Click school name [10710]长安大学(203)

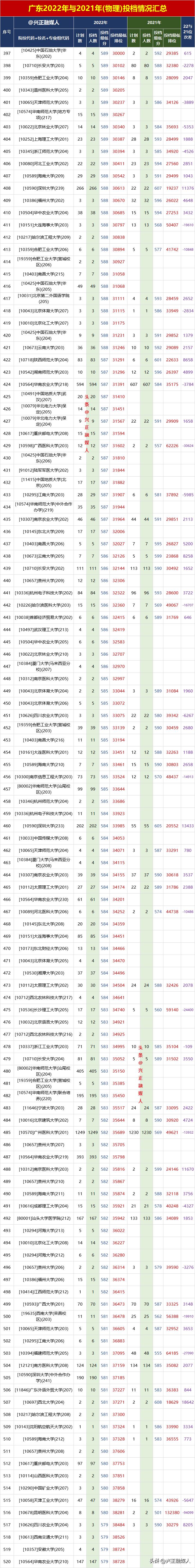(44, 66)
